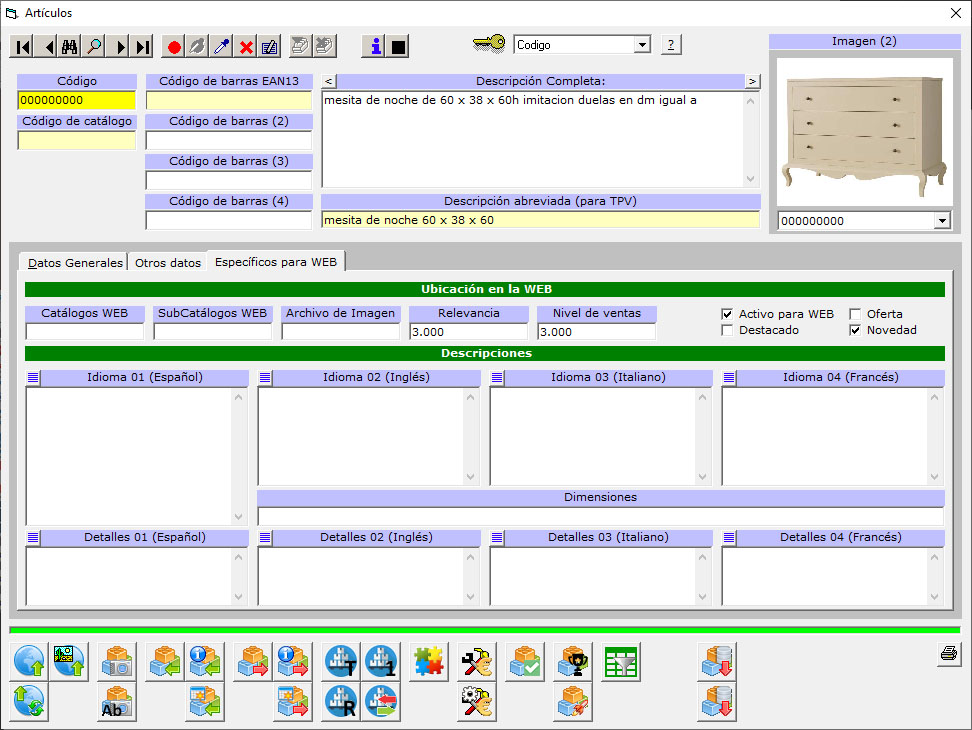Screen dimensions: 972x730
Task: Click the binoculars search icon
Action: [x=69, y=46]
